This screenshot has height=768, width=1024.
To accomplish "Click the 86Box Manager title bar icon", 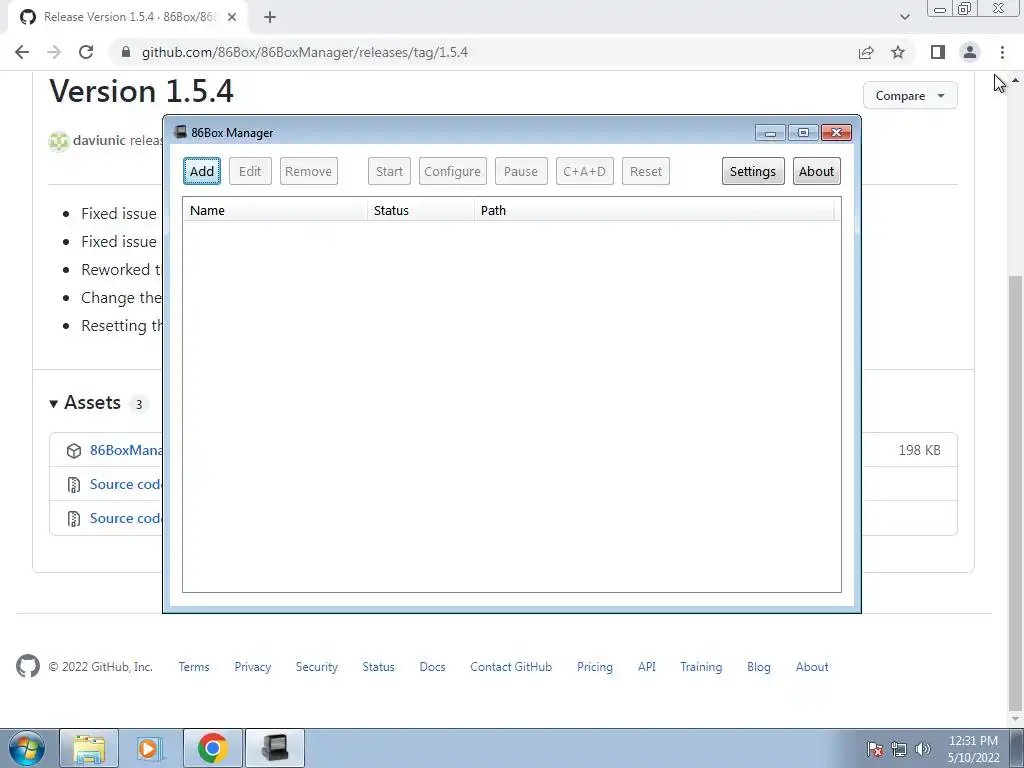I will 180,132.
